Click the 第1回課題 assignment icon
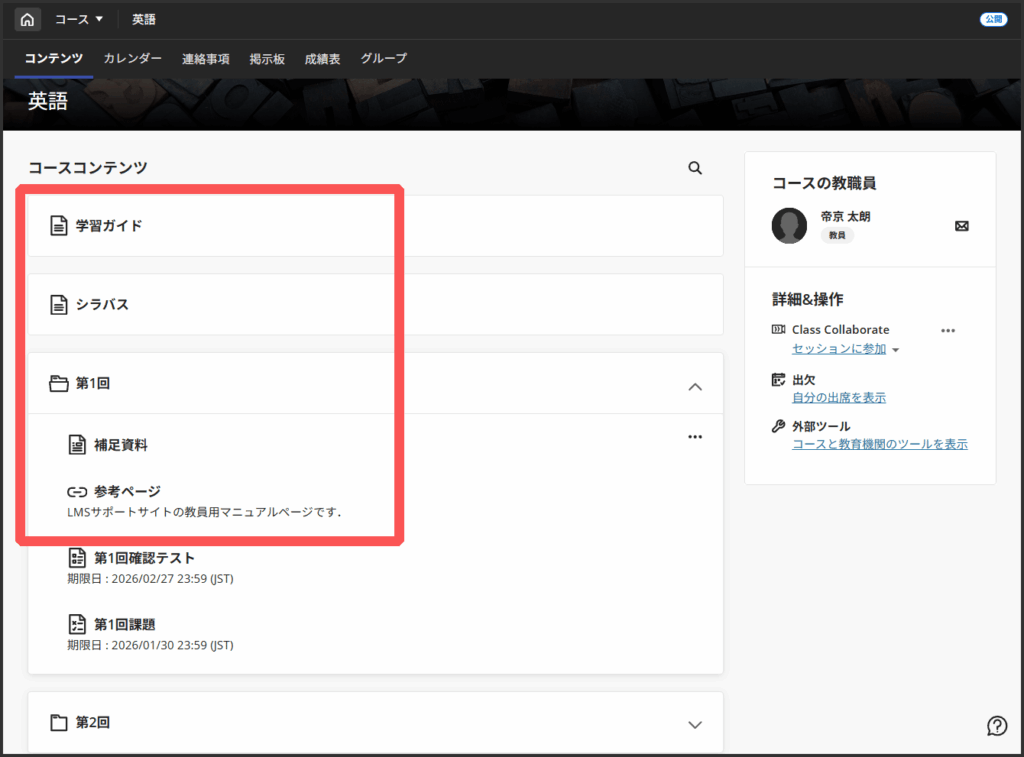This screenshot has width=1024, height=757. point(77,625)
